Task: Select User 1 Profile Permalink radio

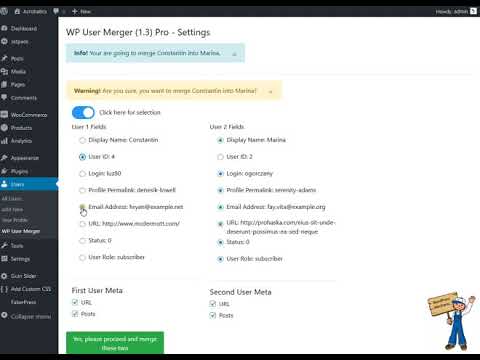Action: click(82, 190)
